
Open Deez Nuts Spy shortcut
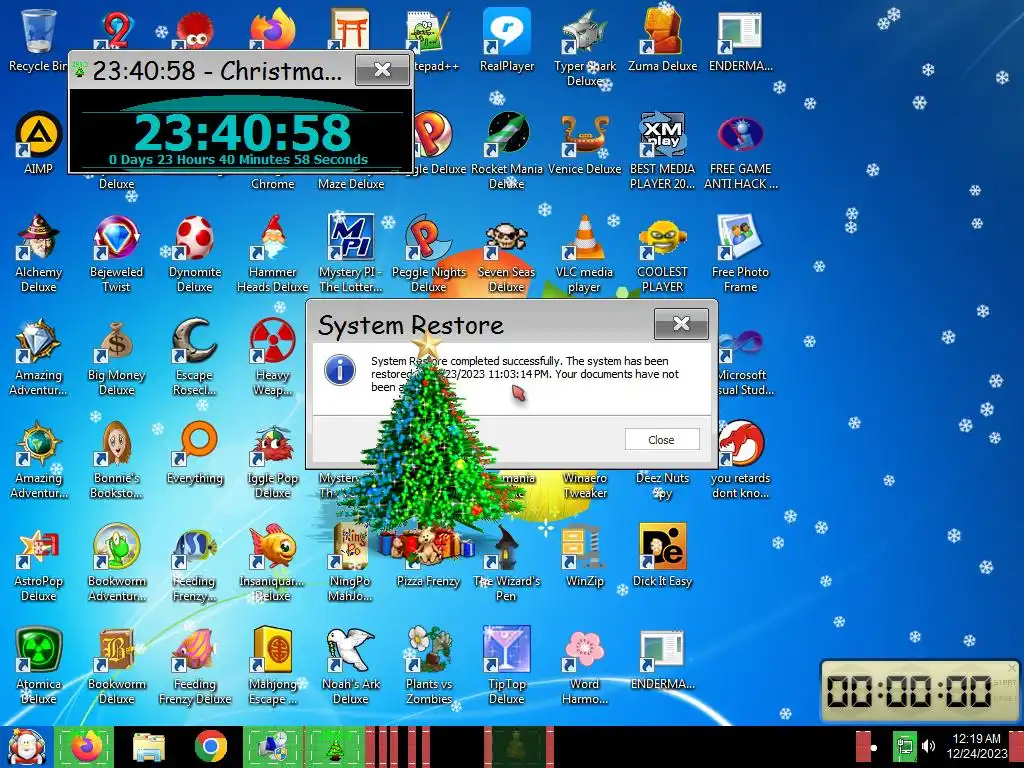662,485
